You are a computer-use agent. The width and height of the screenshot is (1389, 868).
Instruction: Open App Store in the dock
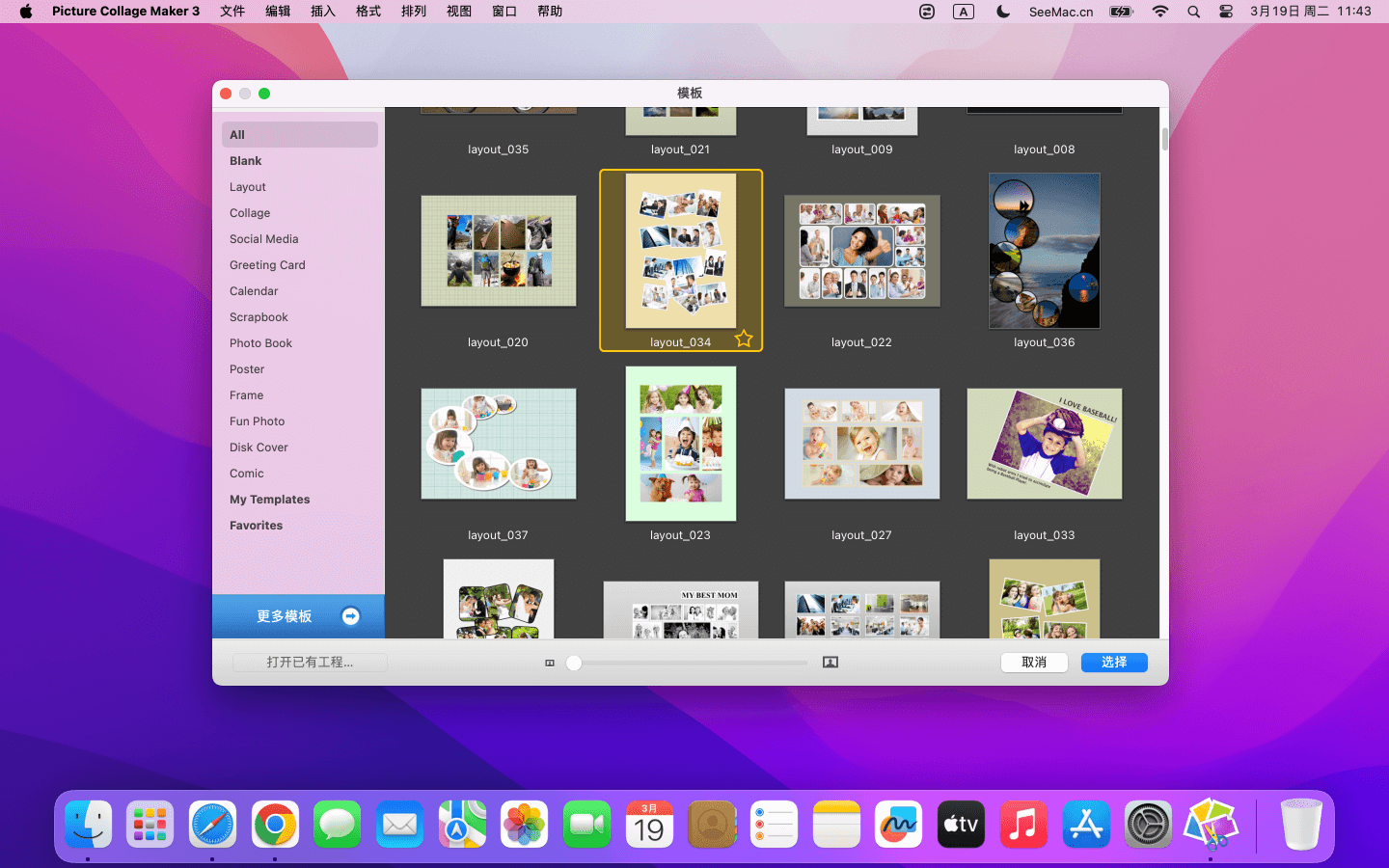(1086, 825)
